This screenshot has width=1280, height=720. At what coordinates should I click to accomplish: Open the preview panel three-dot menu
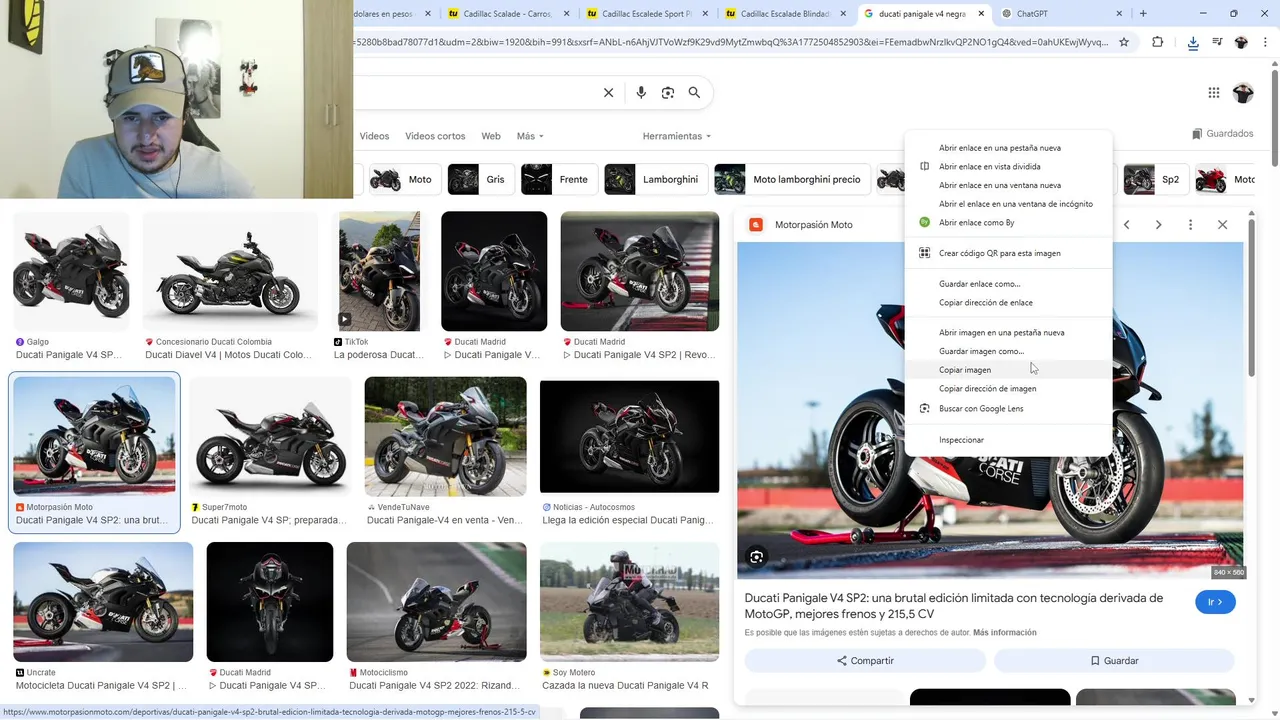(1190, 225)
